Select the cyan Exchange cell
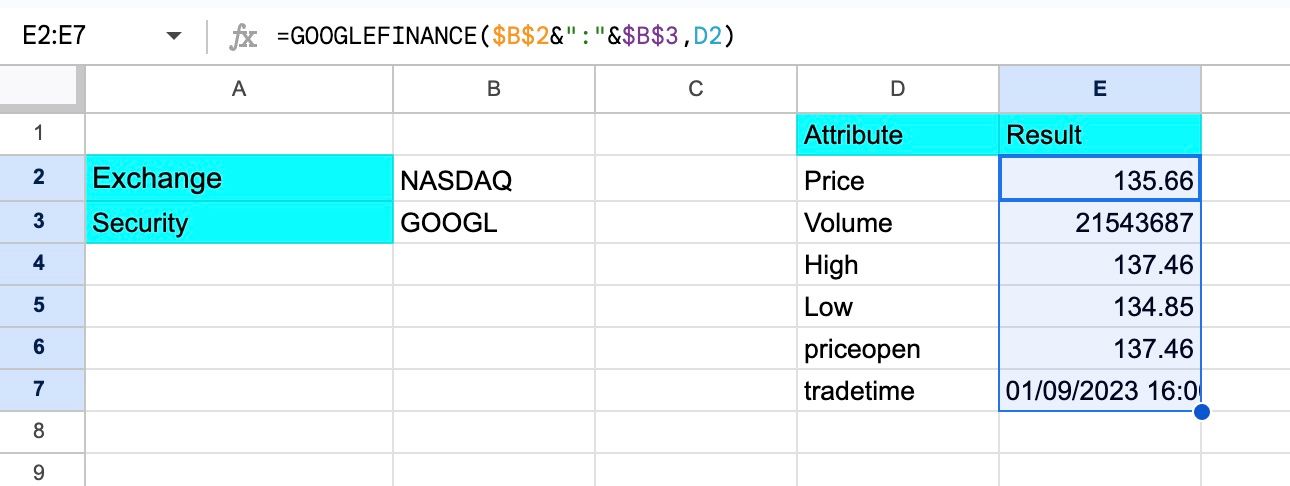Viewport: 1290px width, 486px height. coord(239,178)
